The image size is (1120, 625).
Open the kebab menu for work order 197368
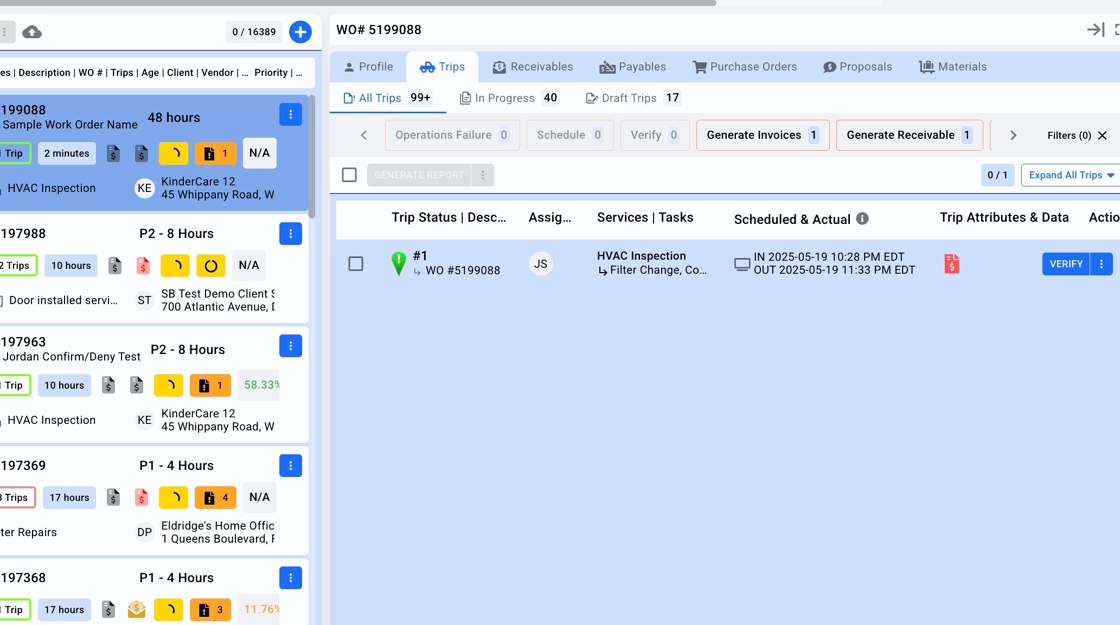[291, 578]
